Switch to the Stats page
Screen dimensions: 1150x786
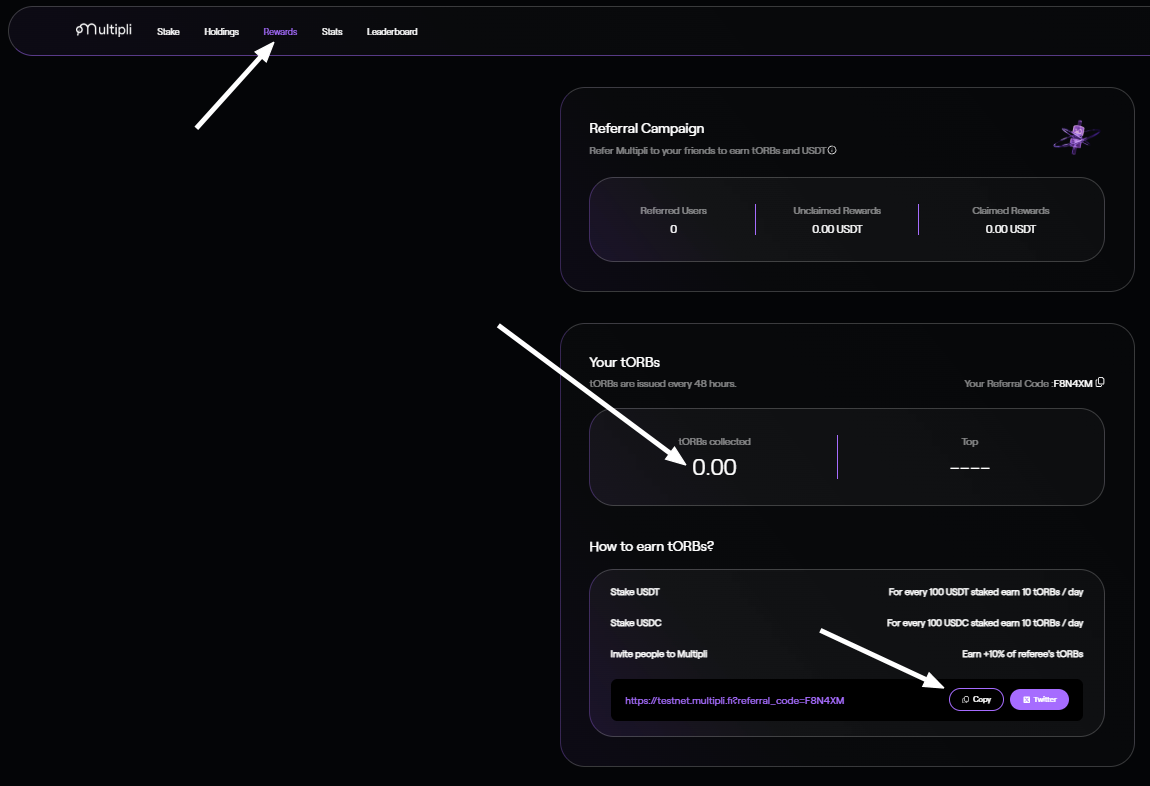pyautogui.click(x=332, y=32)
